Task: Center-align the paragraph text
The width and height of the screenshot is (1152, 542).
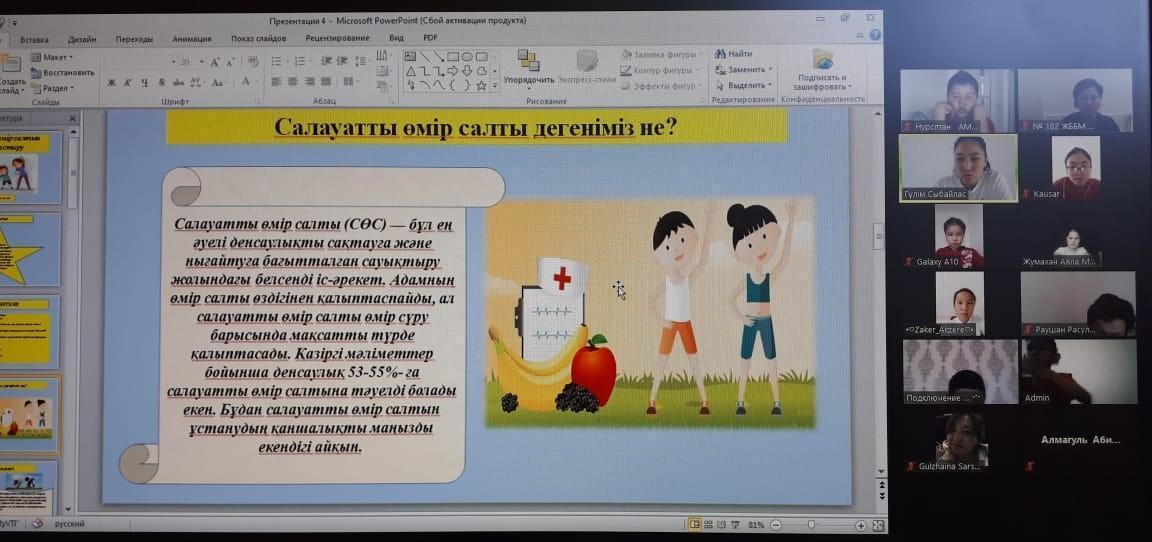Action: click(294, 82)
